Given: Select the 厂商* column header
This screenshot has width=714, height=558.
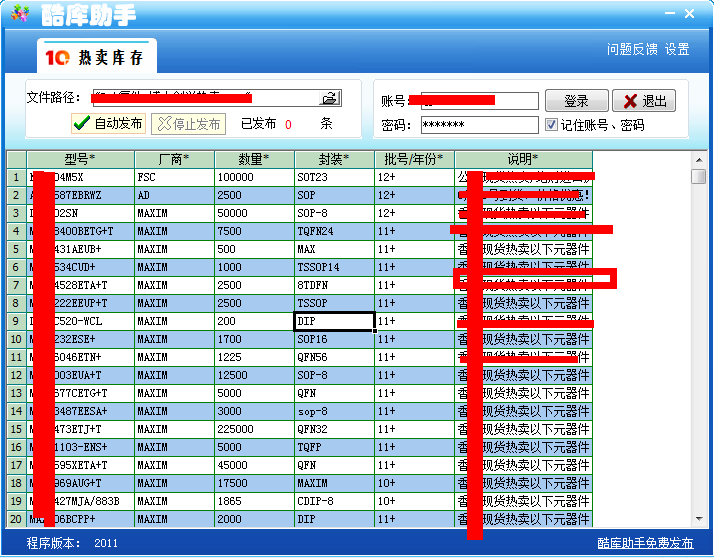Looking at the screenshot, I should pos(174,159).
